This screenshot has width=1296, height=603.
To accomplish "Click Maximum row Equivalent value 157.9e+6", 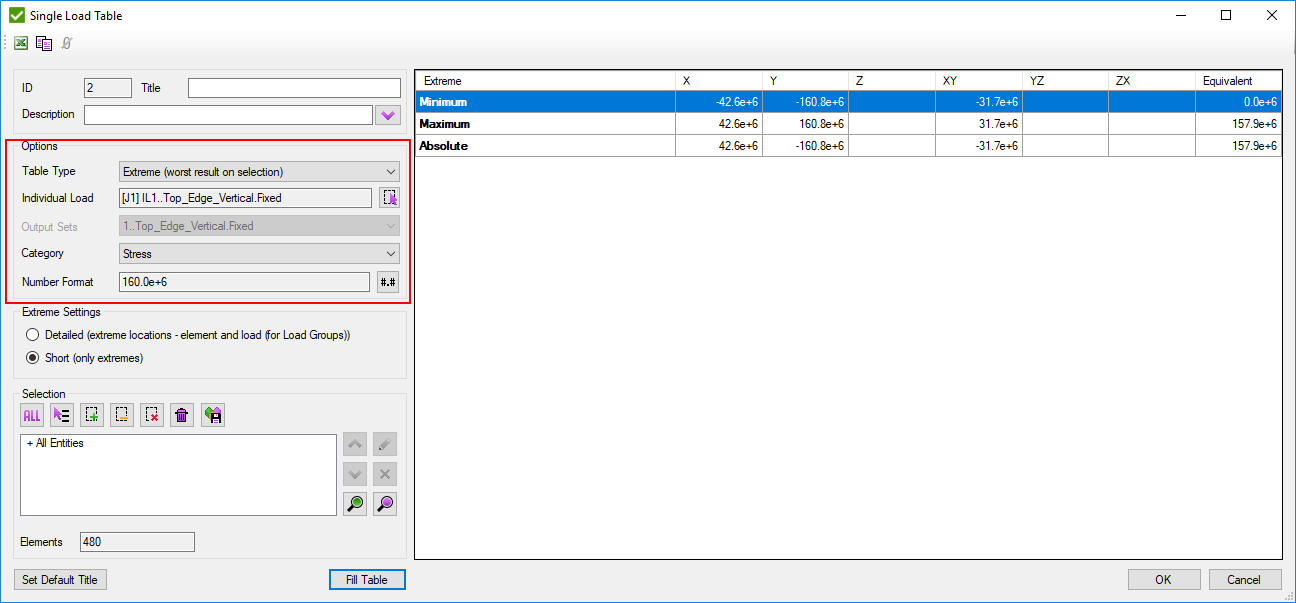I will (1238, 124).
